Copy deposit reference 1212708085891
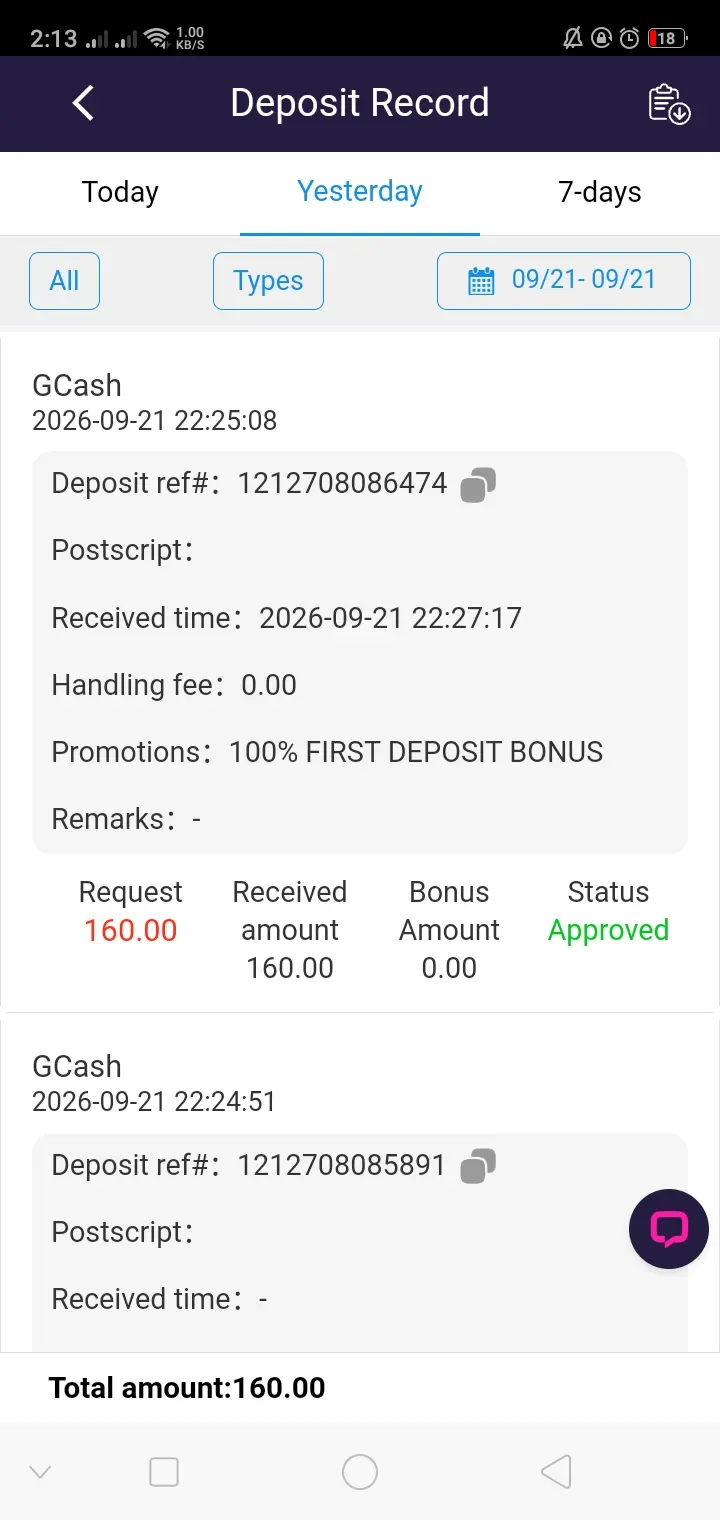Viewport: 720px width, 1520px height. coord(478,1166)
